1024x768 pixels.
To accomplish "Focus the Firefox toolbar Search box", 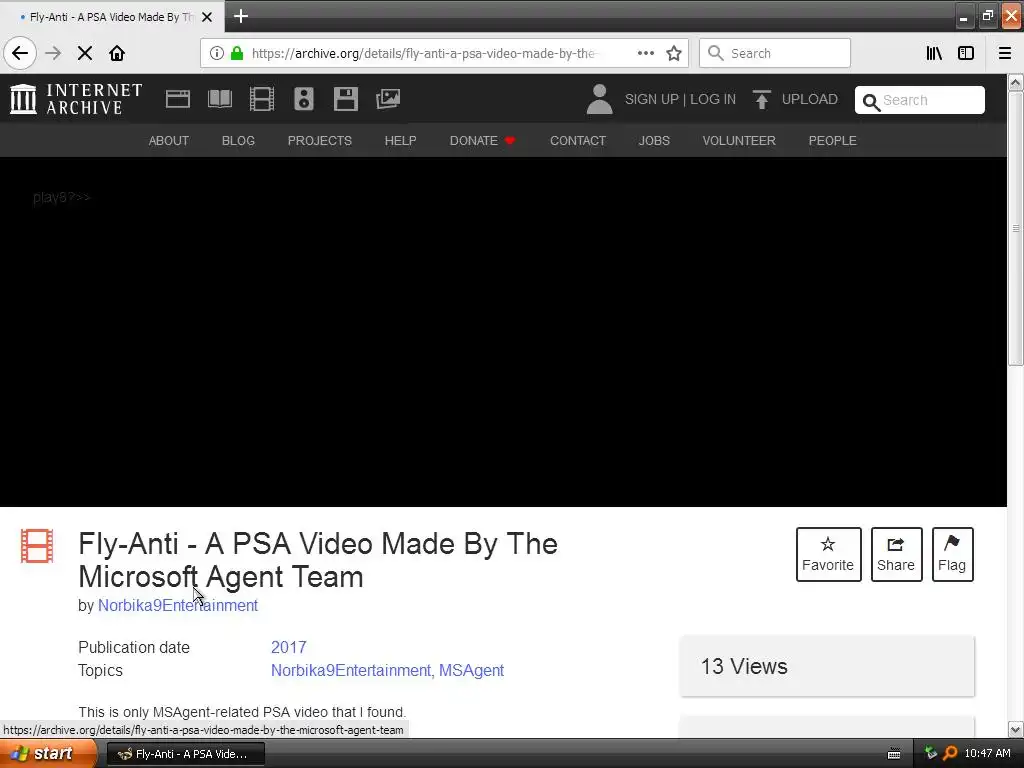I will coord(775,53).
